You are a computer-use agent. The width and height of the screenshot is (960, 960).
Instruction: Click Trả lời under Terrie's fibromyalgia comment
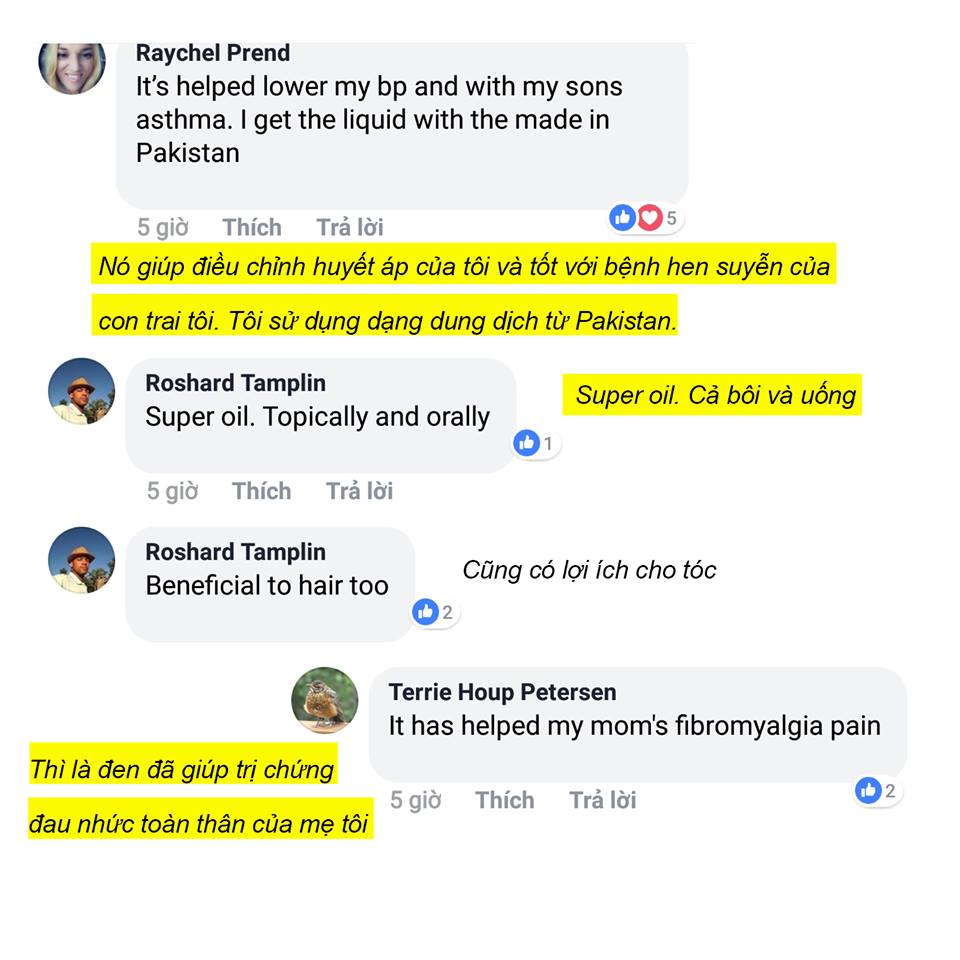(603, 800)
